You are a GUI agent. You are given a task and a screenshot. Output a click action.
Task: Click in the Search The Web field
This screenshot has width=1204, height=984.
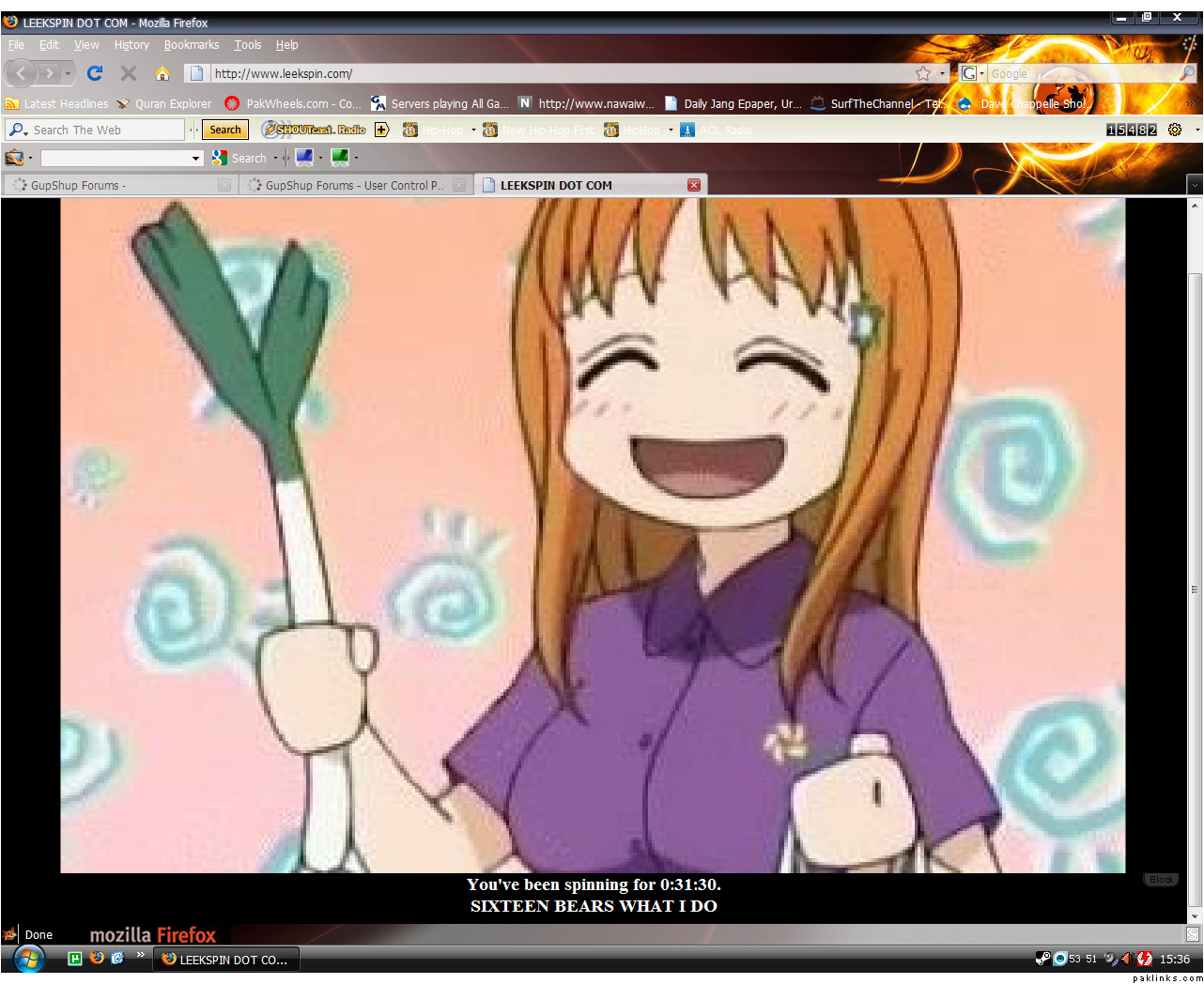click(x=105, y=130)
